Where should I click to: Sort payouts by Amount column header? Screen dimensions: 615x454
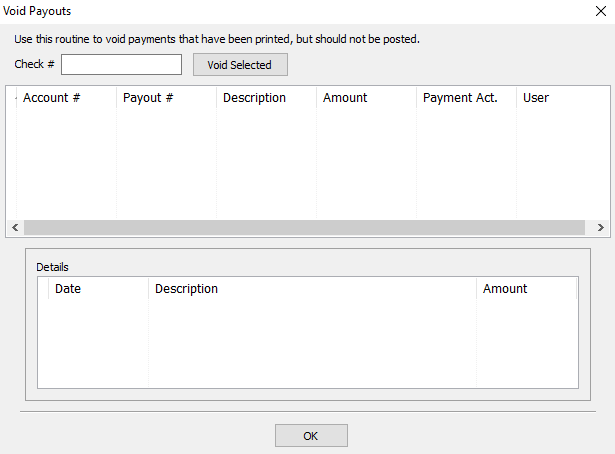tap(366, 98)
